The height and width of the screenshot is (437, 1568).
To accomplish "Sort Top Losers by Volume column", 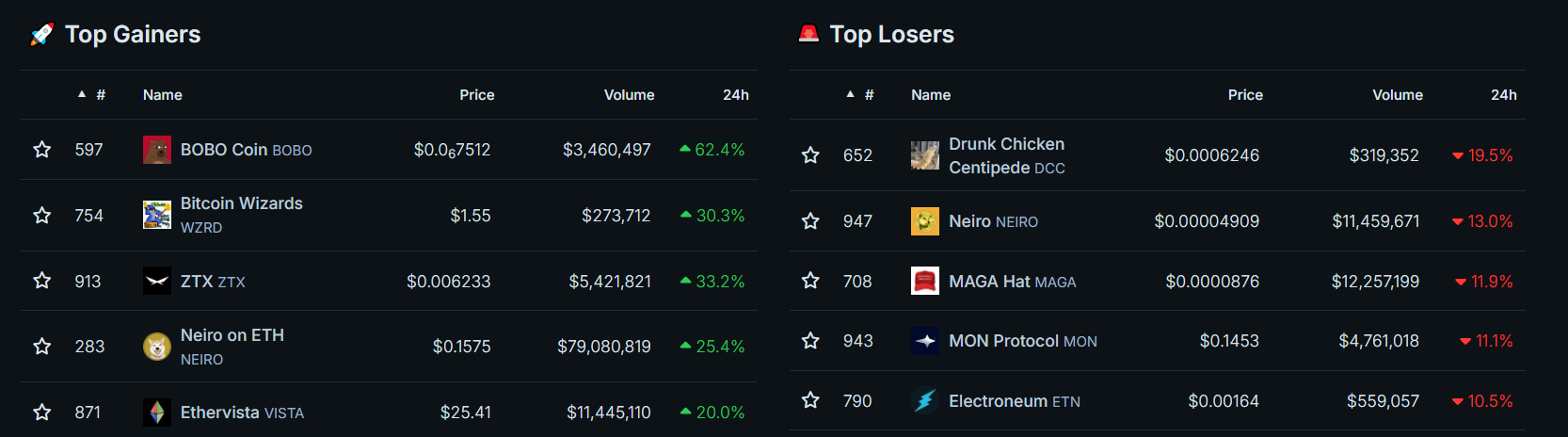I will tap(1397, 95).
